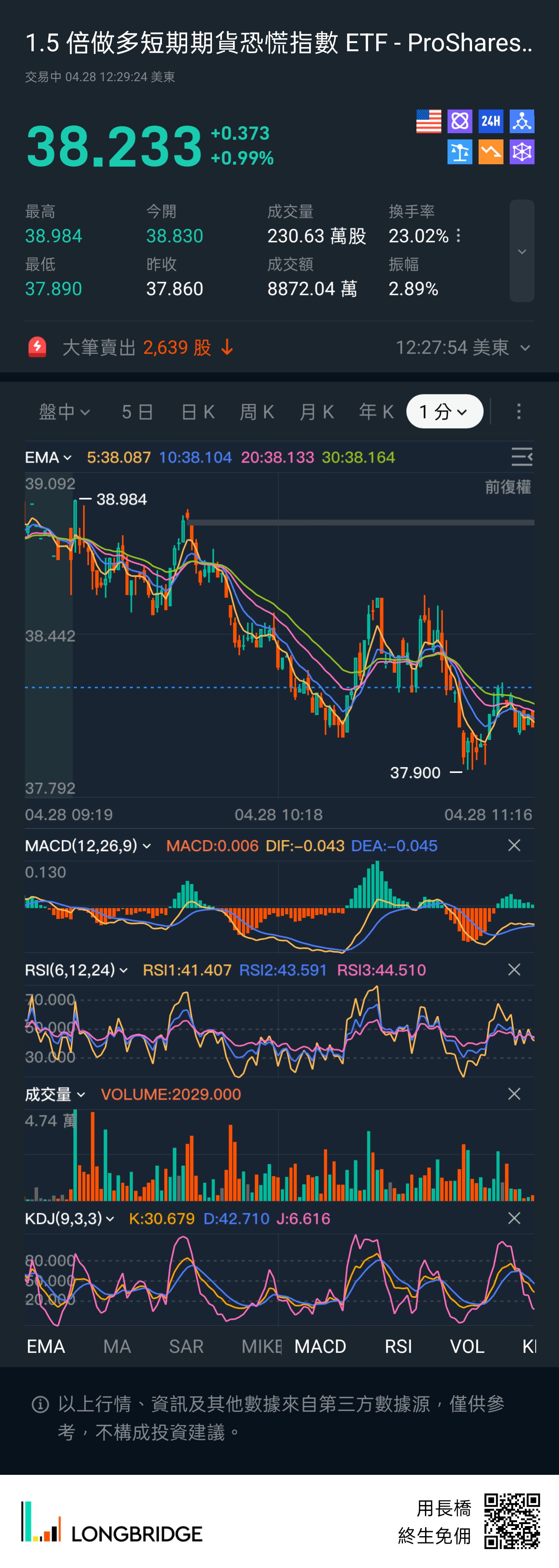Switch to the 周K chart tab
Image resolution: width=559 pixels, height=1568 pixels.
click(x=257, y=412)
